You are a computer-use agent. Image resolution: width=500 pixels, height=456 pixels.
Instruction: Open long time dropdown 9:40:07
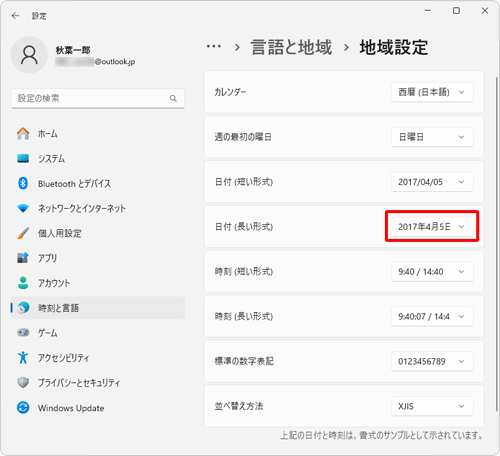click(432, 316)
